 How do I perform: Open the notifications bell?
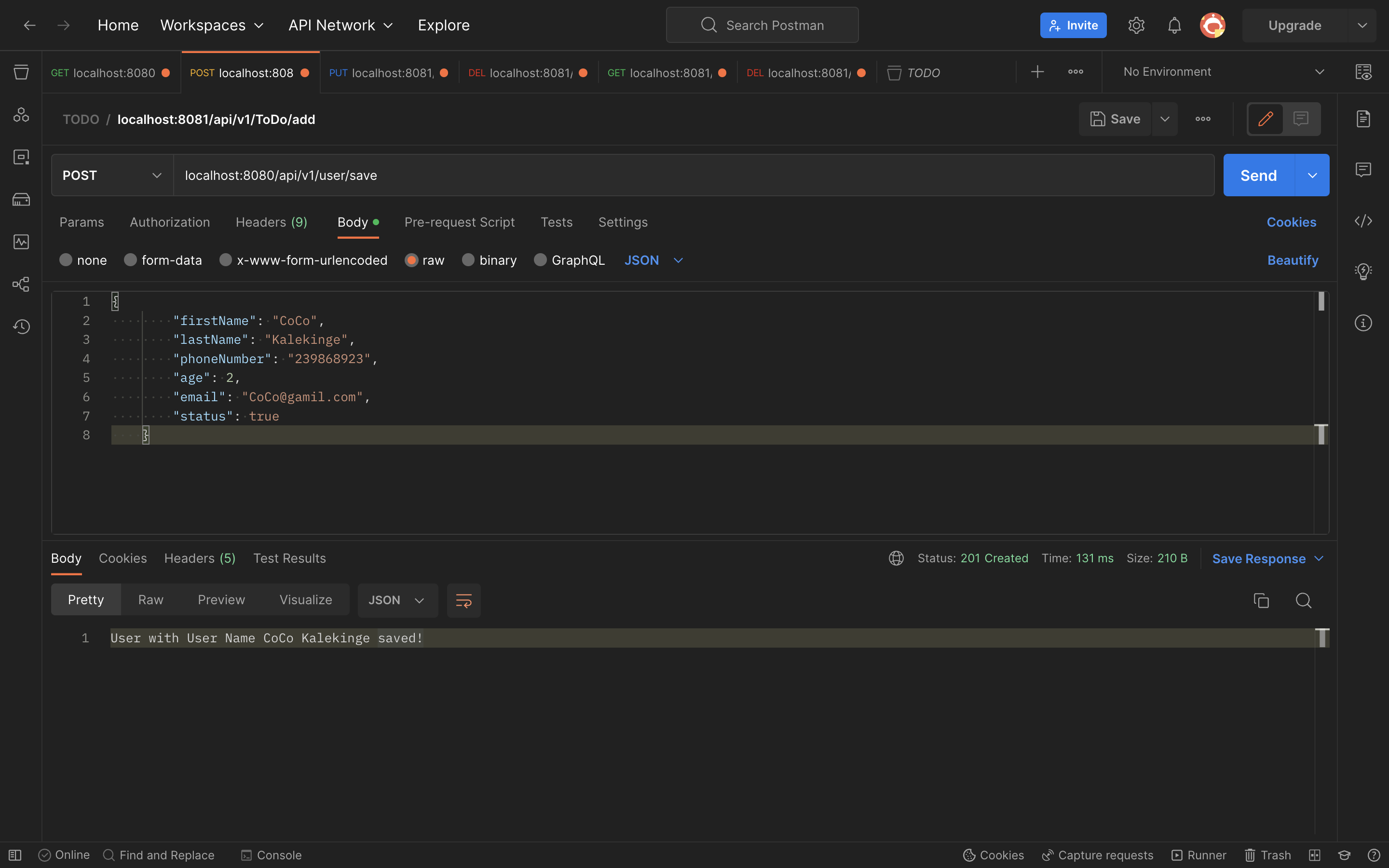click(x=1174, y=25)
